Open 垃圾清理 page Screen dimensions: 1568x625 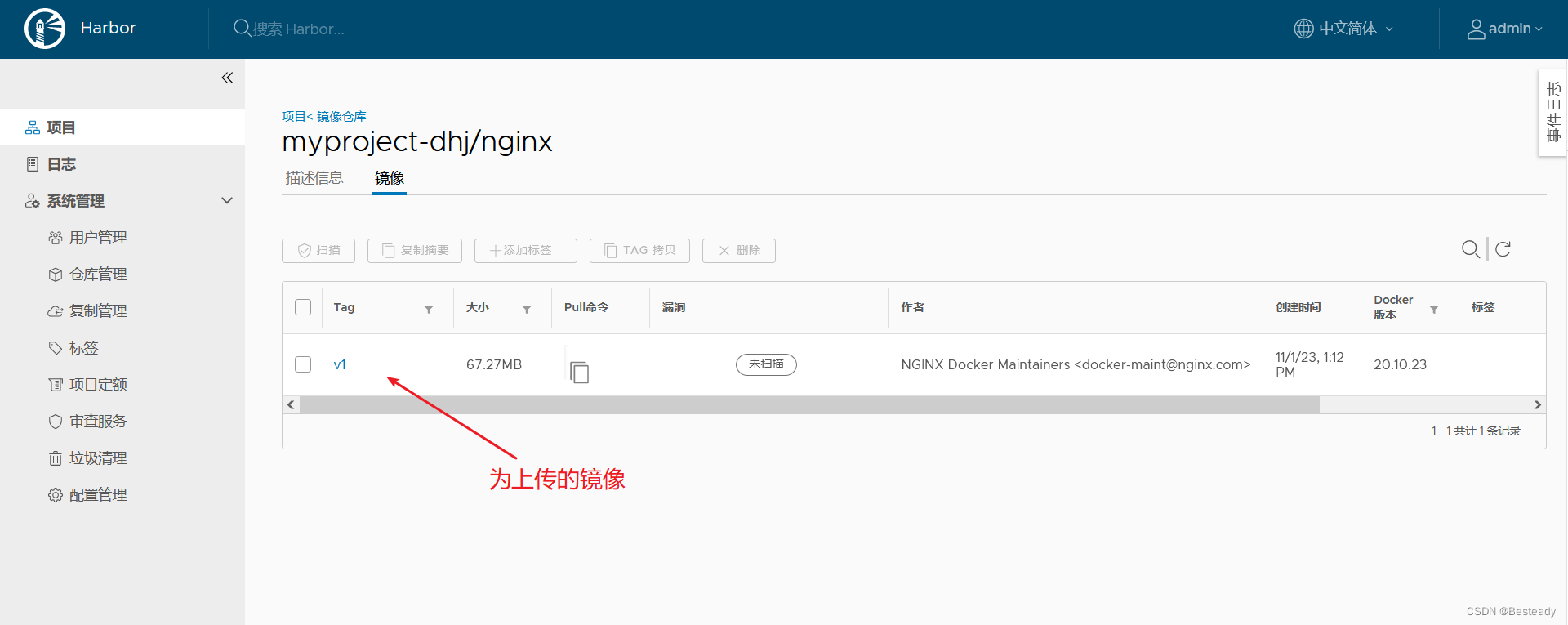[x=98, y=458]
